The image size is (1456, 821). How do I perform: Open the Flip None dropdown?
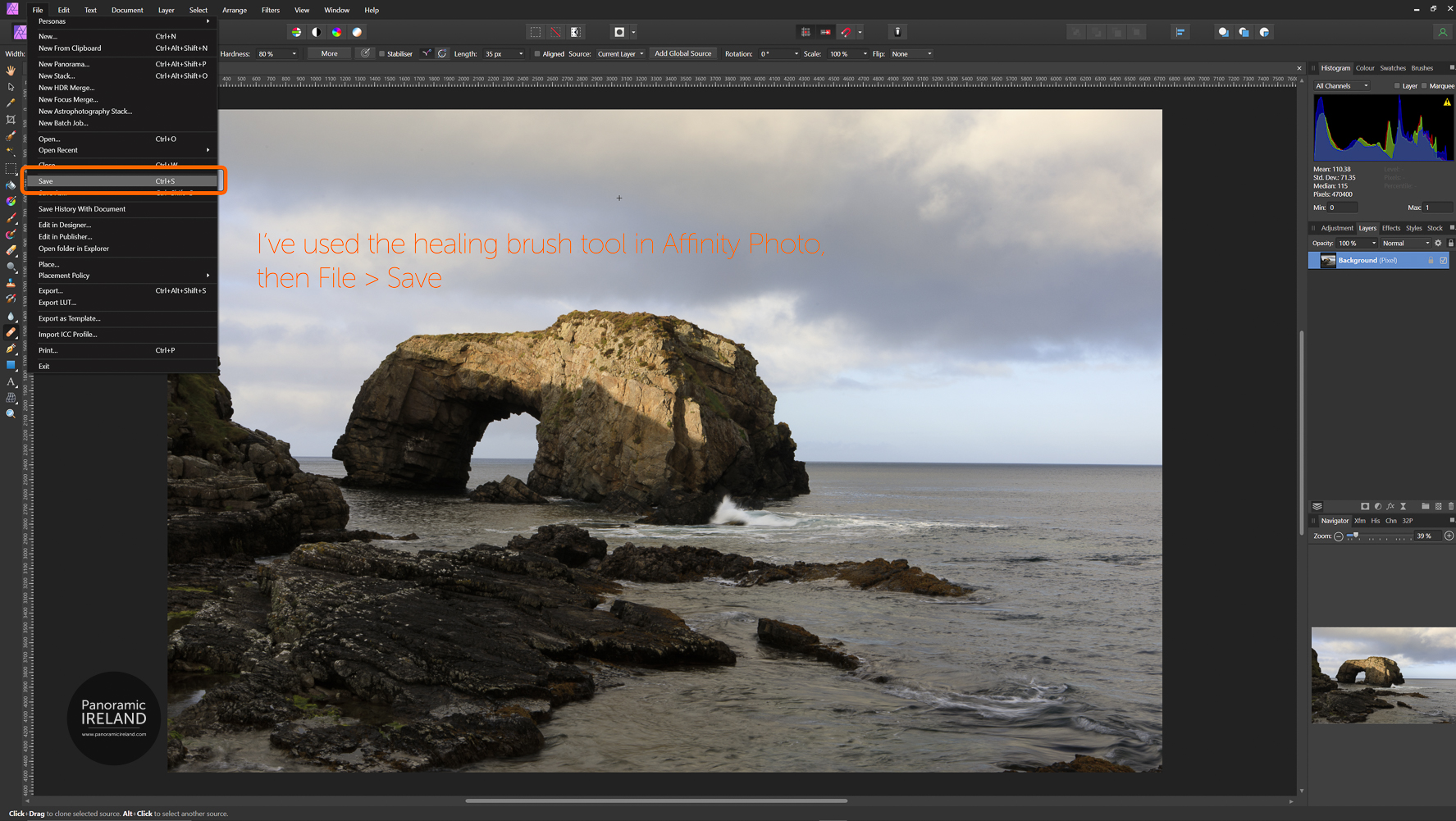pyautogui.click(x=911, y=54)
